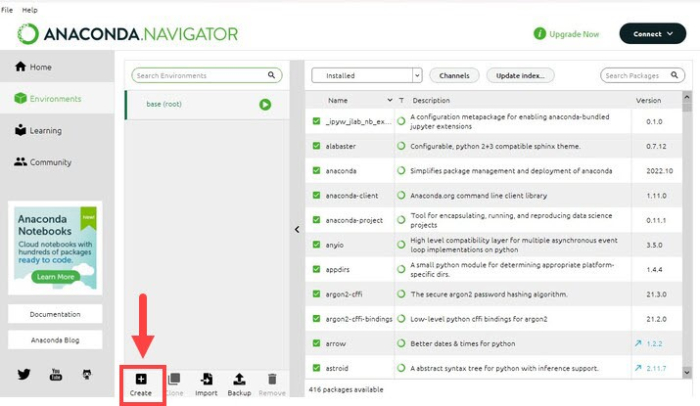Click the Upgrade Now link
The height and width of the screenshot is (406, 700).
tap(574, 34)
